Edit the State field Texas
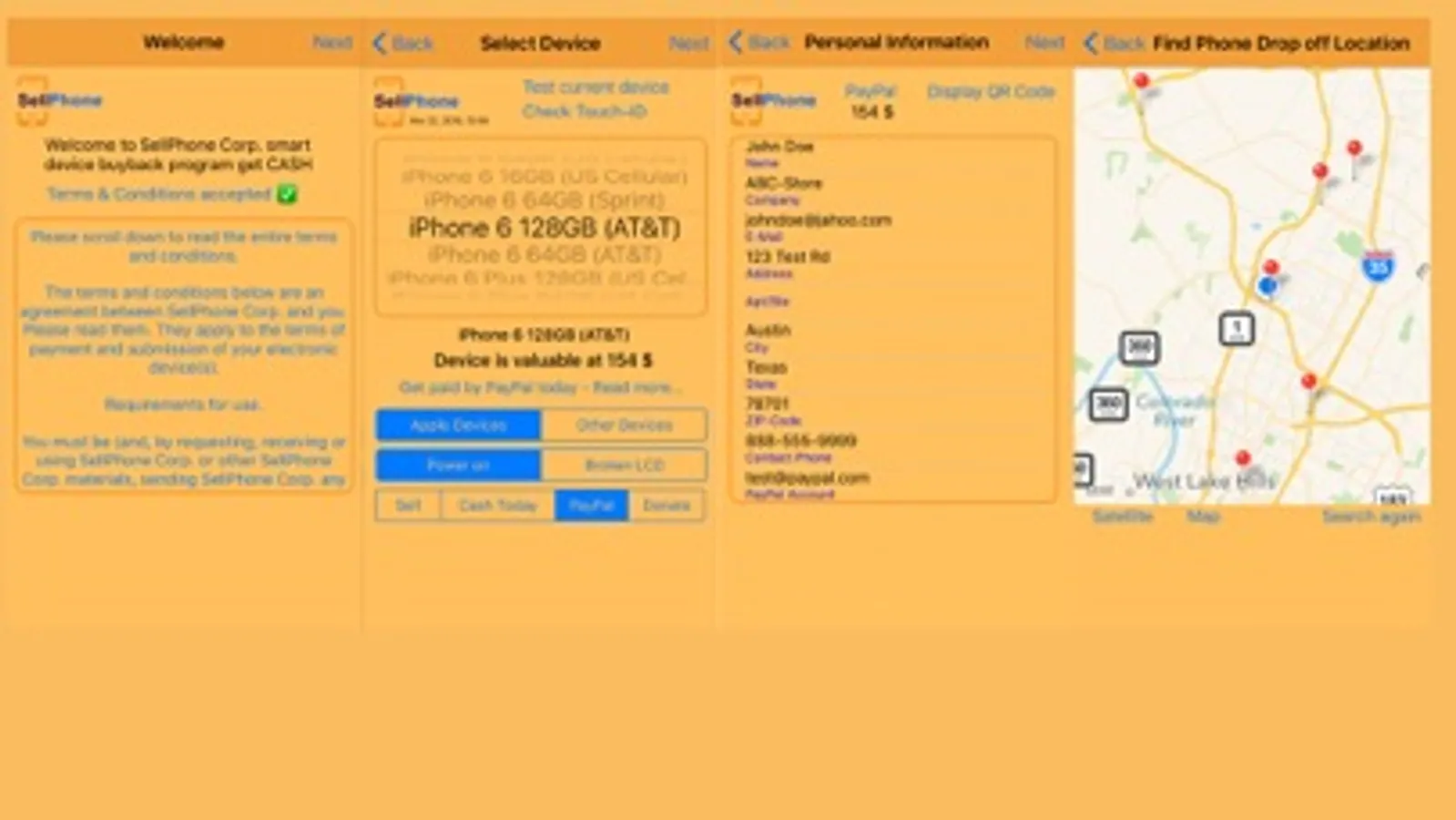1456x820 pixels. [x=892, y=374]
